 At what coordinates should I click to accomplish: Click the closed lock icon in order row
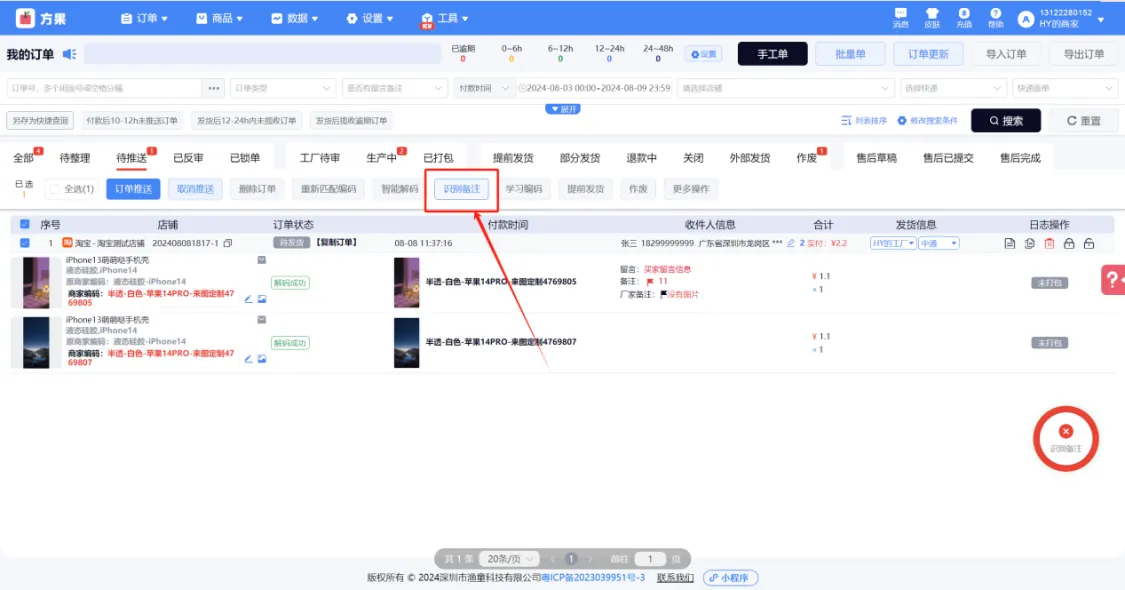click(x=1069, y=243)
